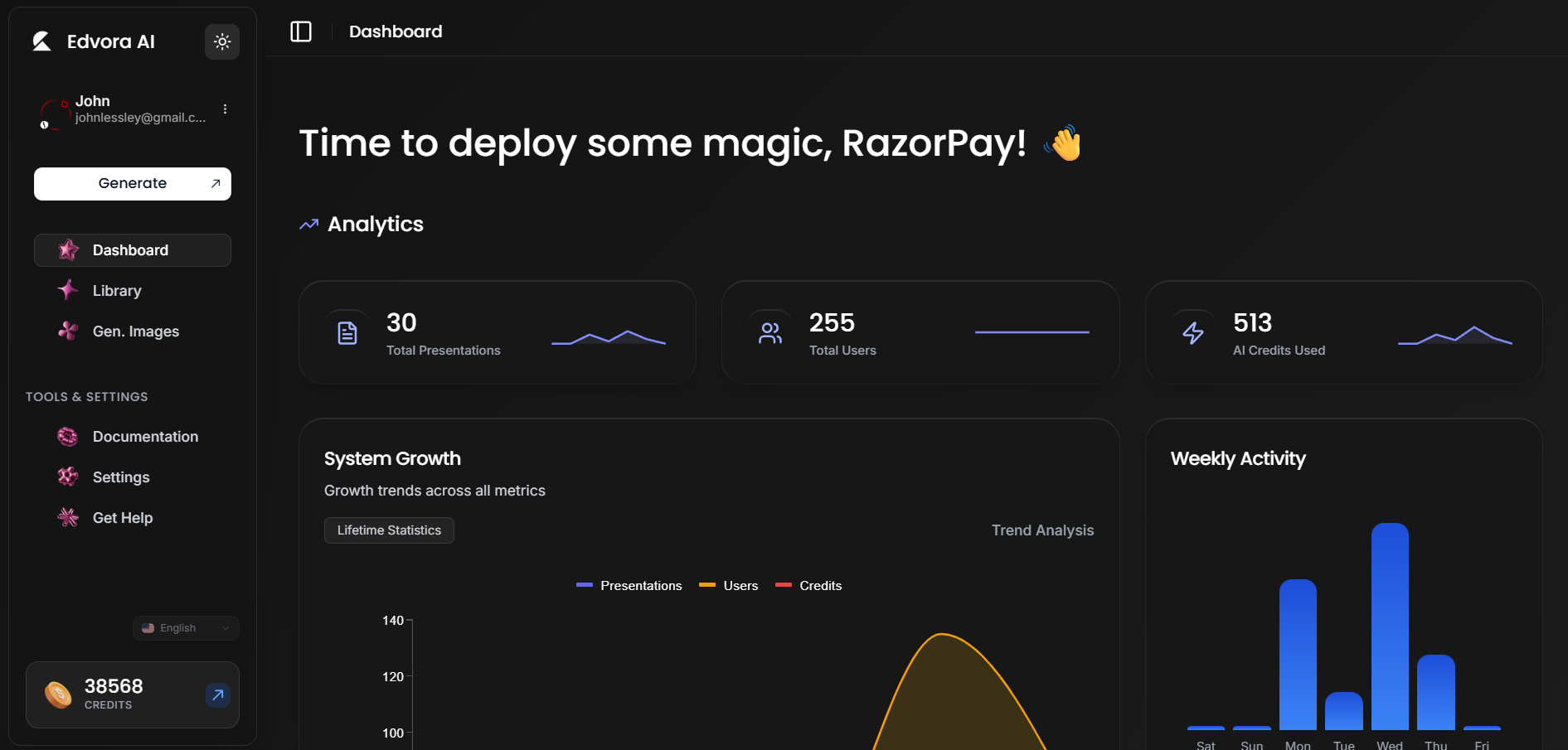Viewport: 1568px width, 750px height.
Task: Click the 513 AI Credits Used value
Action: [x=1252, y=322]
